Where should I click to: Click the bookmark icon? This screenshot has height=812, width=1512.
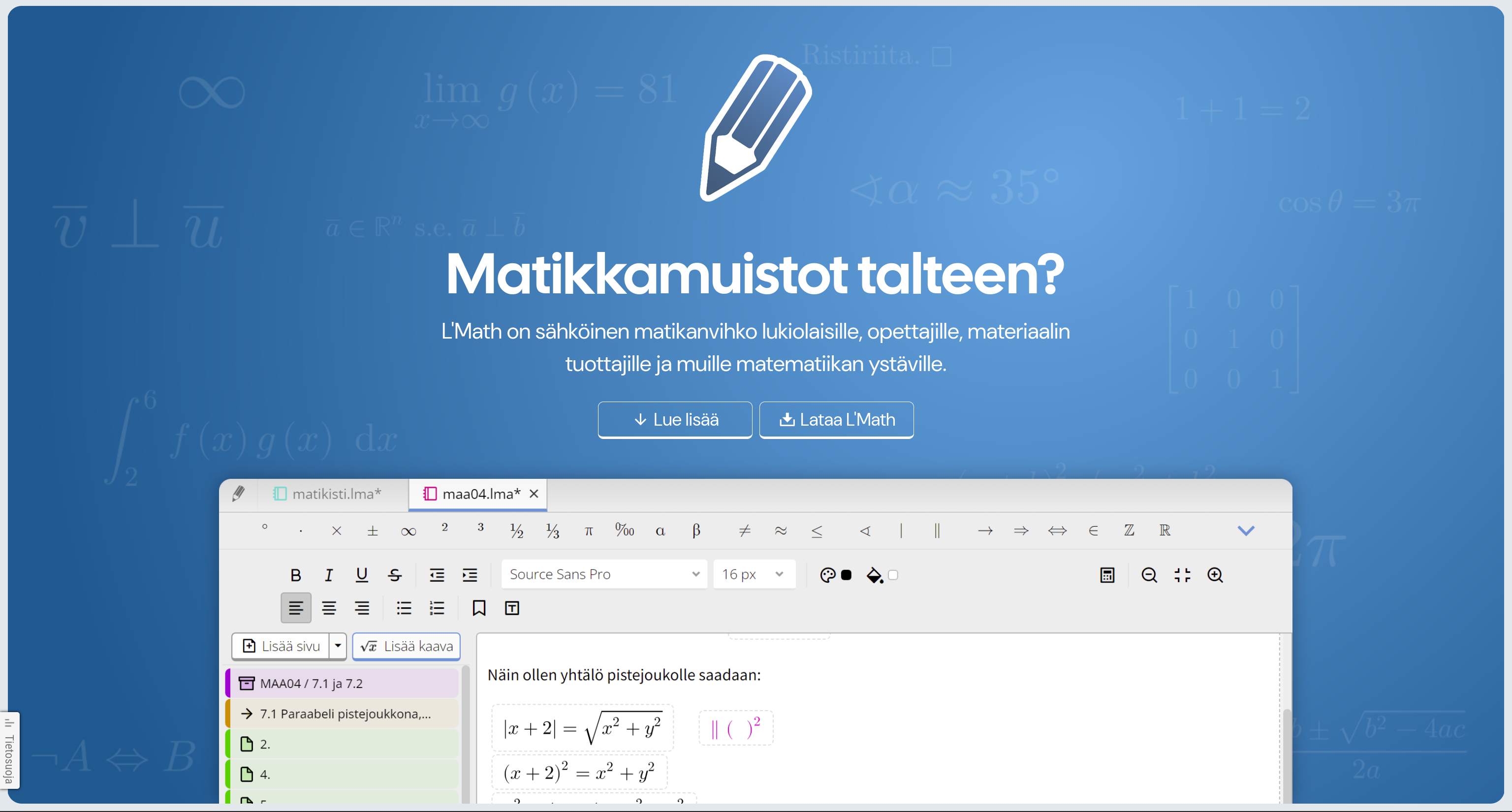479,608
